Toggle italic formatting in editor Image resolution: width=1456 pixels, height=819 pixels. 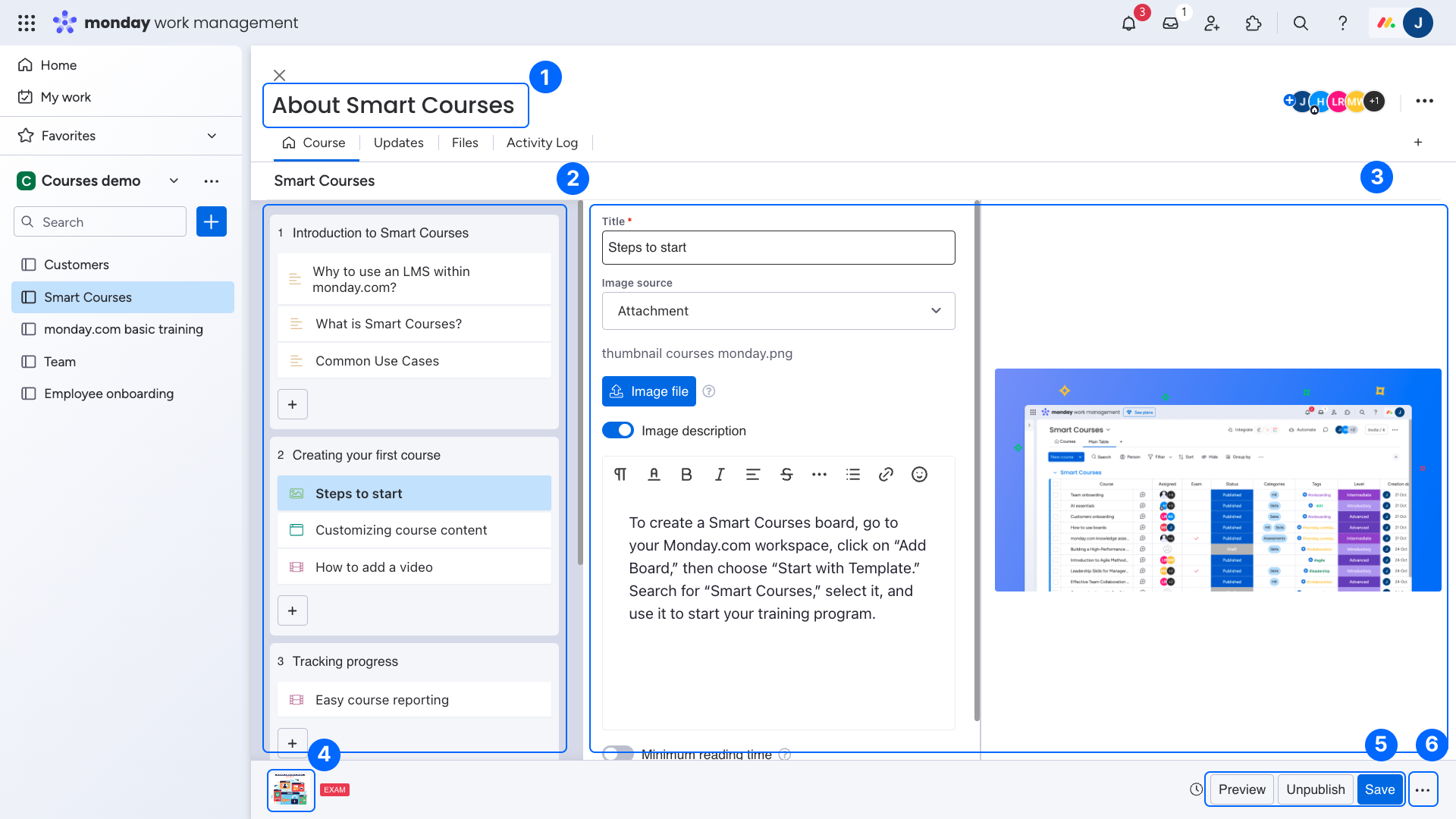tap(720, 475)
